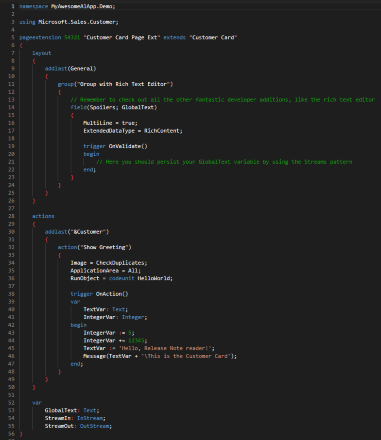Click the pageextension keyword
This screenshot has height=440, width=381.
40,37
